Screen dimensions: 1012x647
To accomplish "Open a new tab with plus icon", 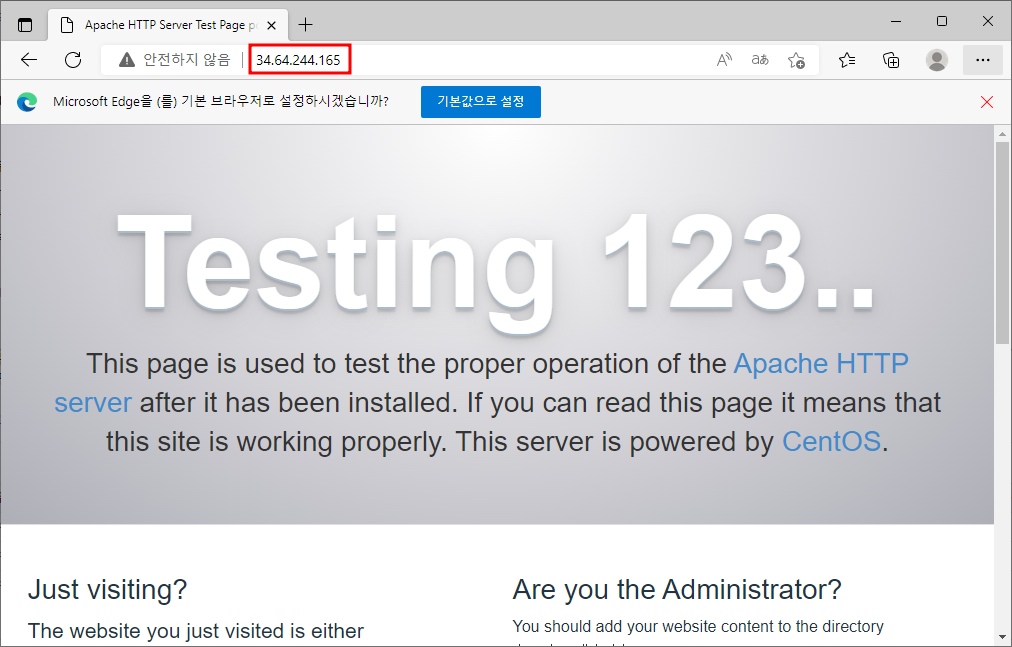I will point(305,25).
